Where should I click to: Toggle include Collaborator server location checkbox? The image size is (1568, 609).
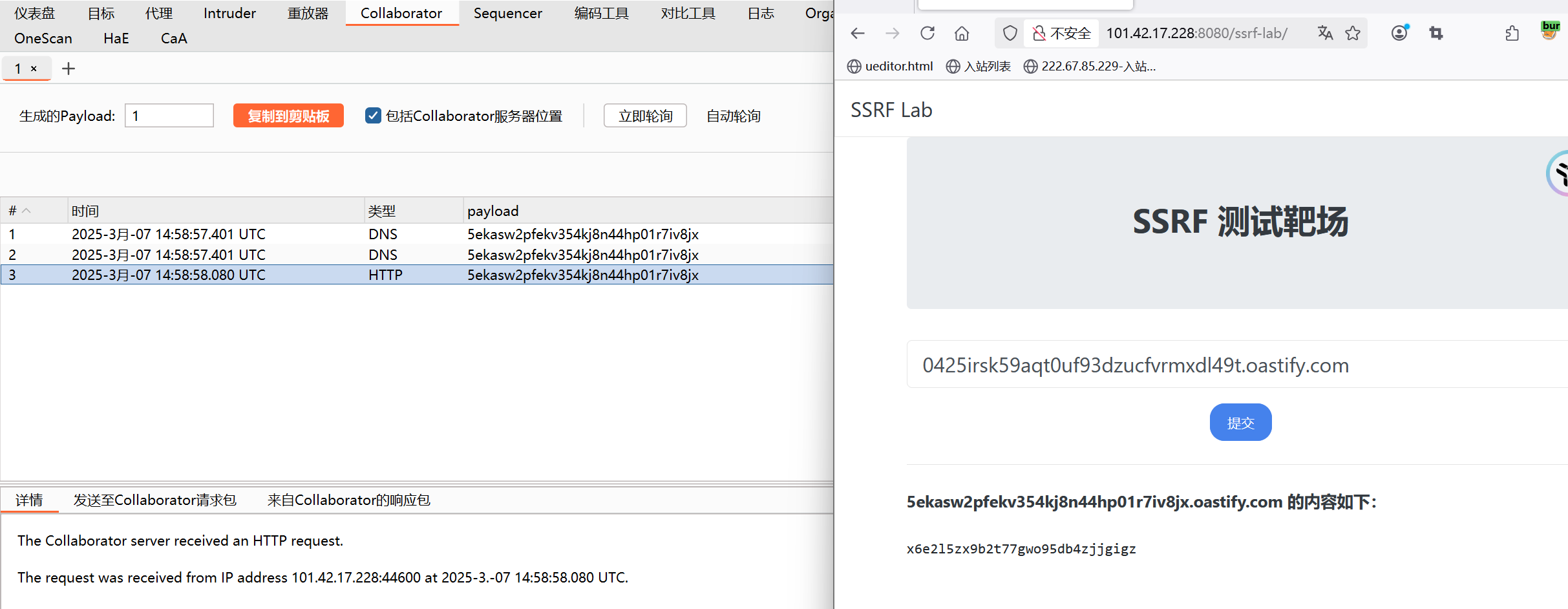pos(373,116)
